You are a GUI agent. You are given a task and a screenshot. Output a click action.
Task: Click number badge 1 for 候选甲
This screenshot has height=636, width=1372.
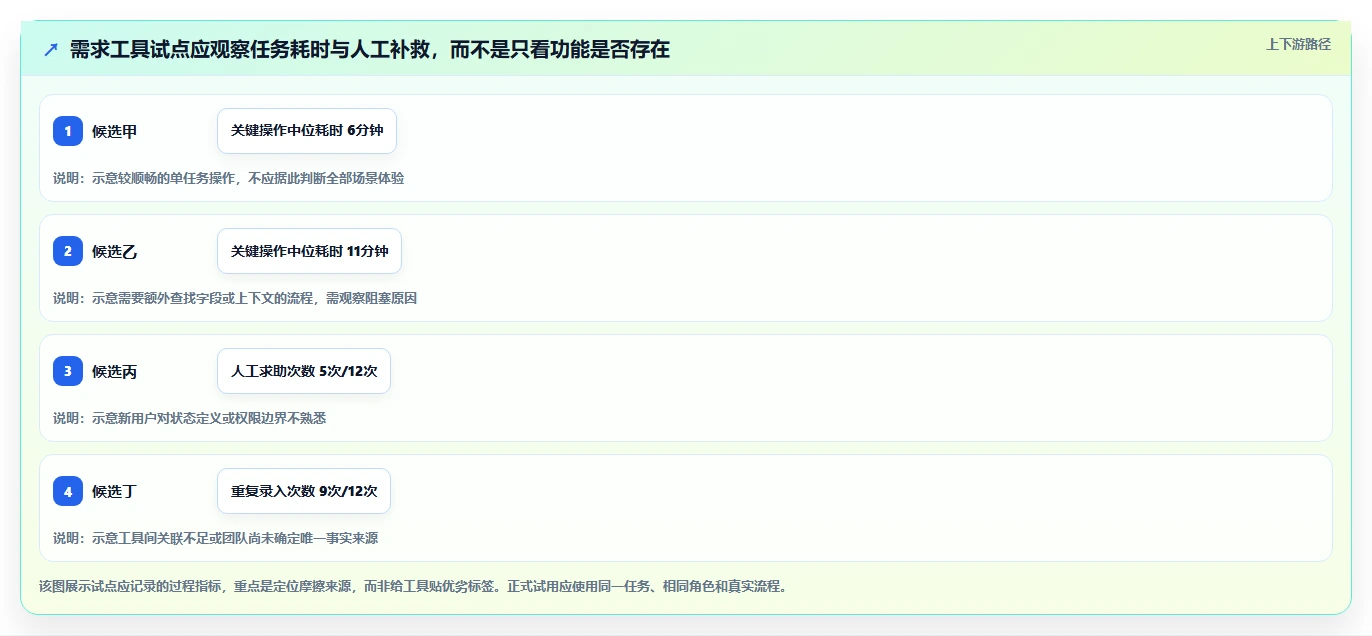pyautogui.click(x=68, y=131)
